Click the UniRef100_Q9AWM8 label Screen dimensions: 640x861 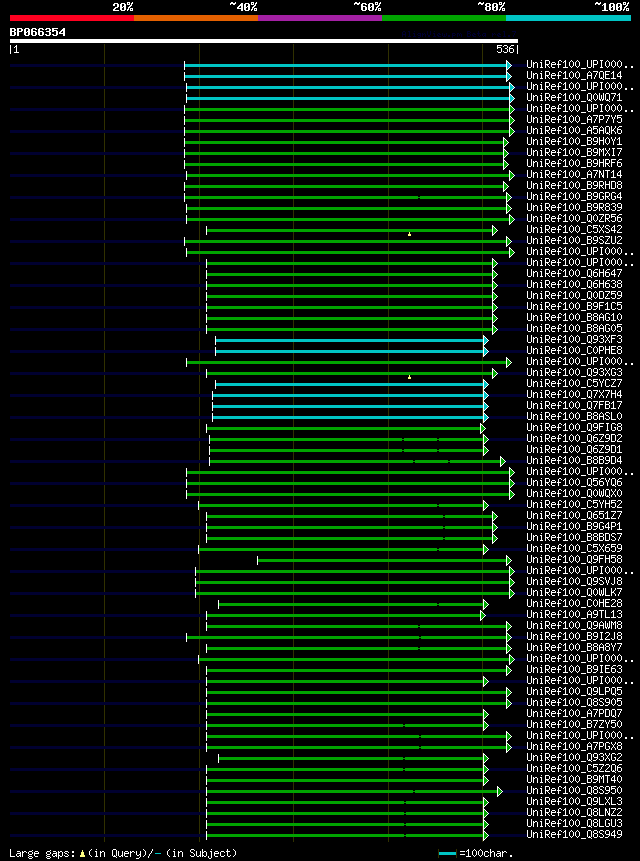[574, 625]
